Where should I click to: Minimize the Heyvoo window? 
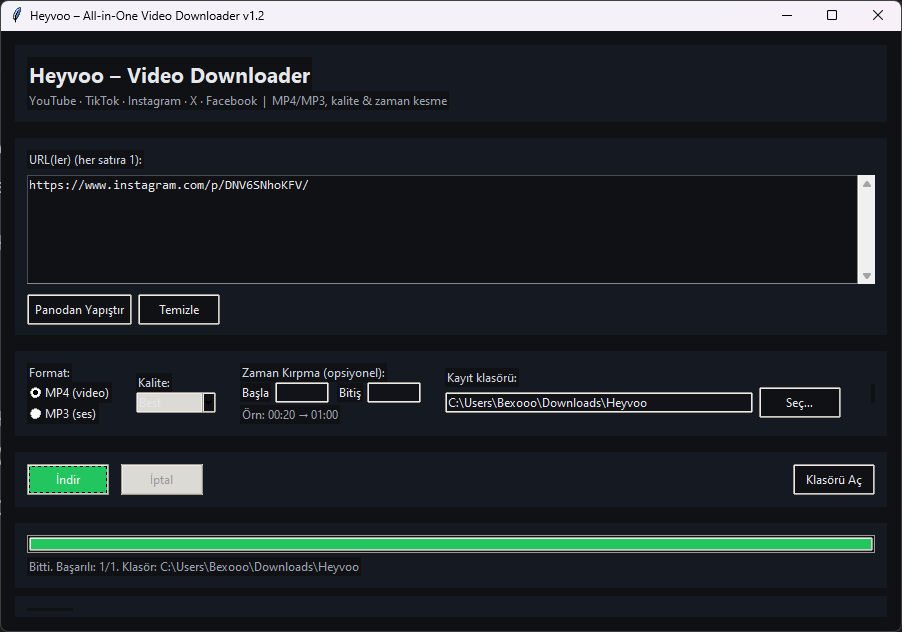[x=787, y=15]
